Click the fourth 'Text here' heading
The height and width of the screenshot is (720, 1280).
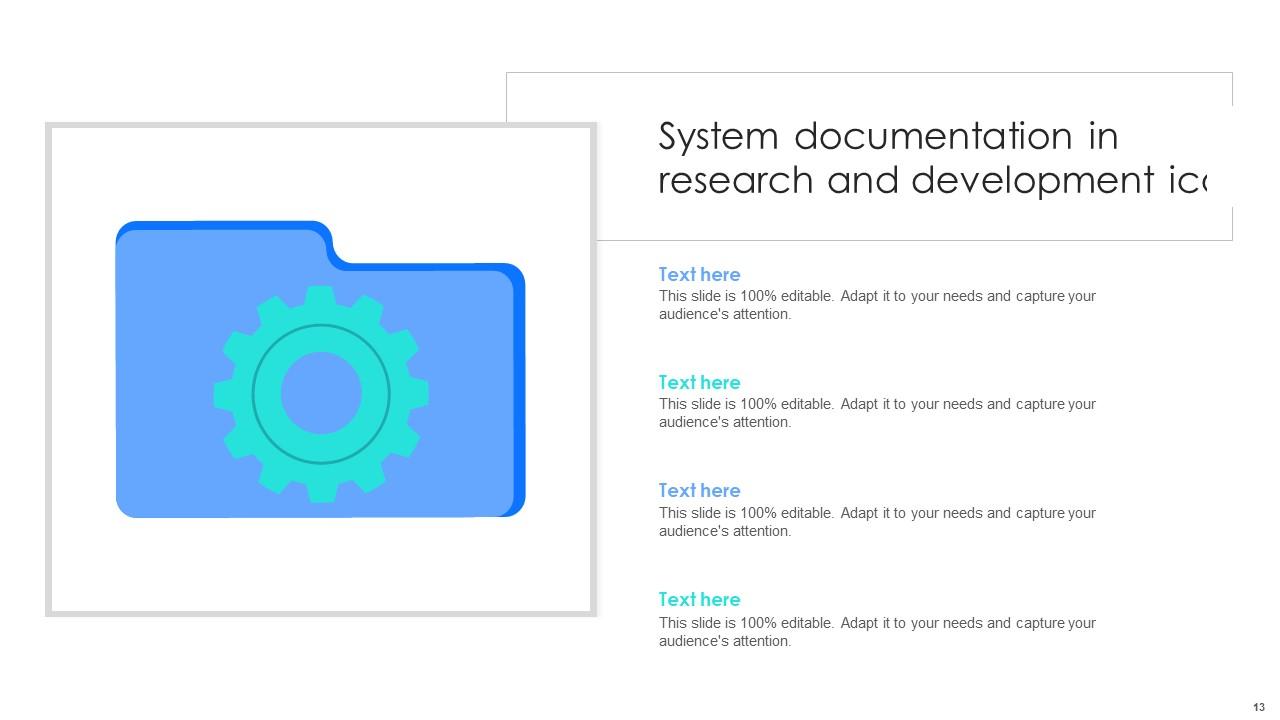[x=699, y=599]
